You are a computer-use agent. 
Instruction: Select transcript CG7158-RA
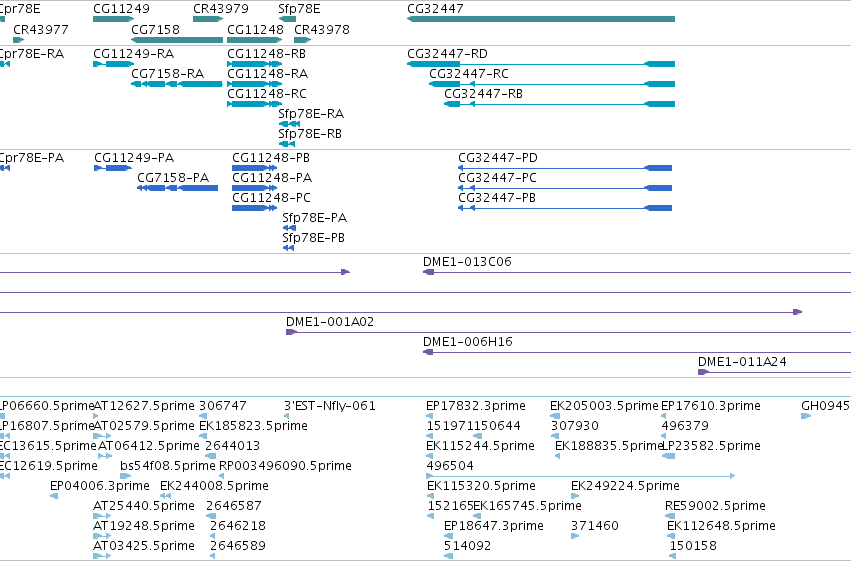(177, 84)
